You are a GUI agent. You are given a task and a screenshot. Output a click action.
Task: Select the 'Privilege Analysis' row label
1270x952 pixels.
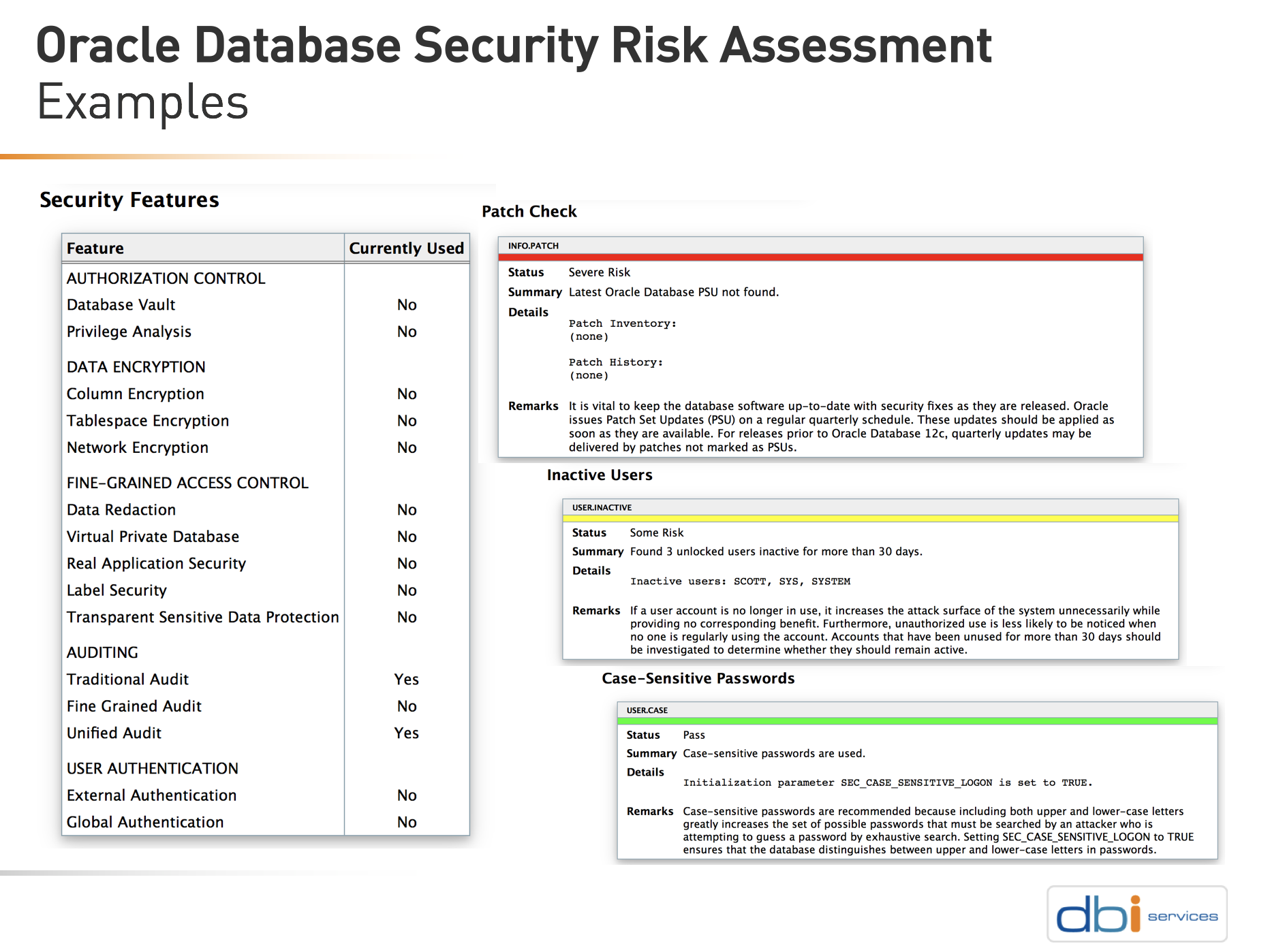[x=129, y=332]
